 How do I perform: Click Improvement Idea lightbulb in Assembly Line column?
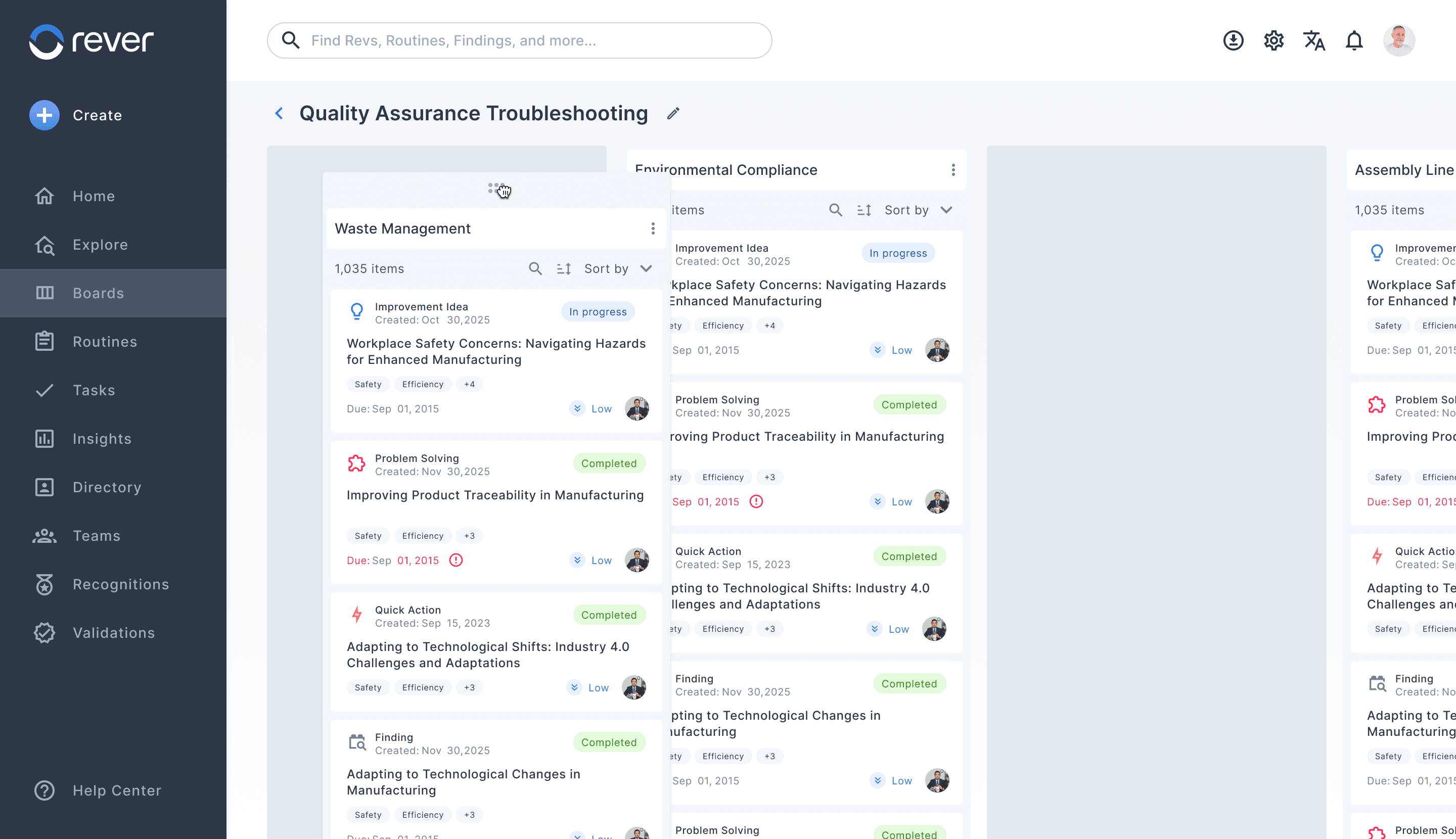click(1377, 253)
